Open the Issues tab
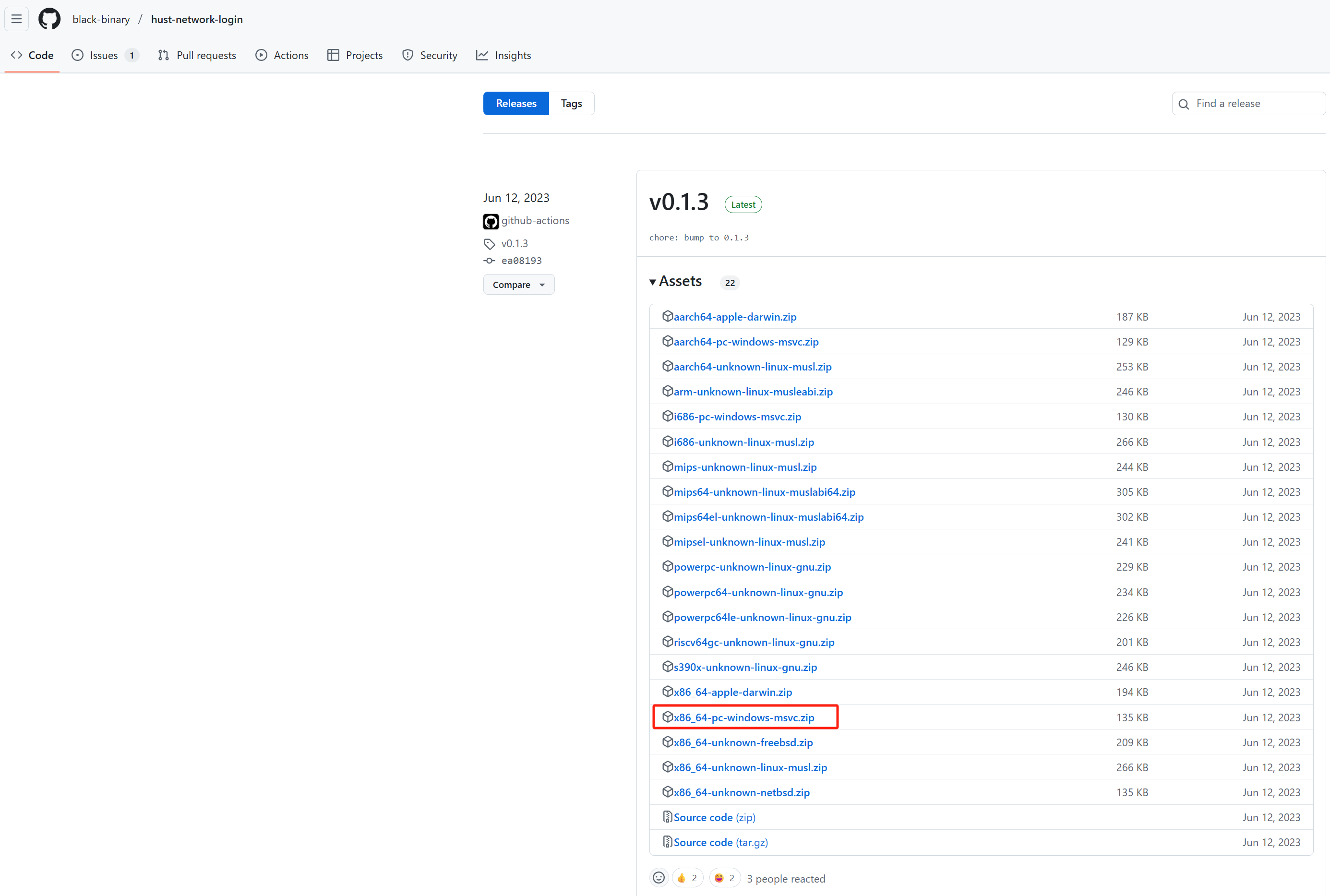The width and height of the screenshot is (1330, 896). [104, 55]
